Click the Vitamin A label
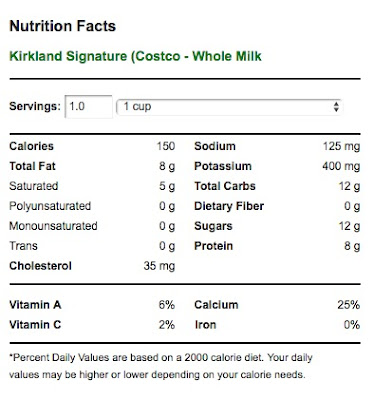374x400 pixels. [35, 305]
